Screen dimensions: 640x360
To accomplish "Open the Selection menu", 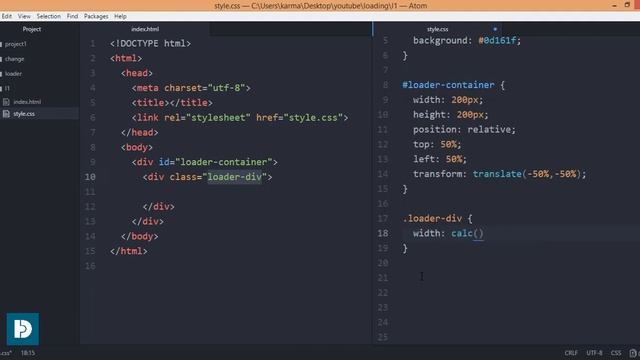I will coord(49,16).
